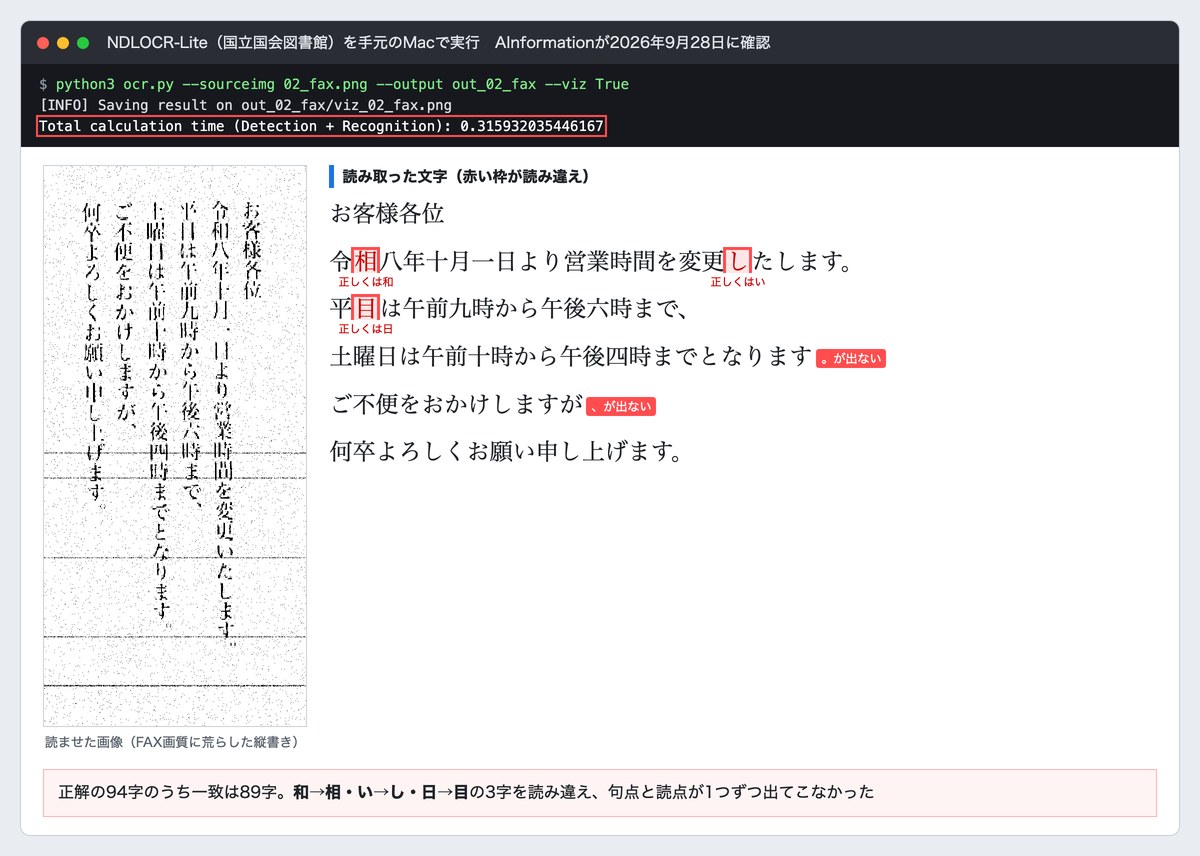The image size is (1200, 856).
Task: Click the heading 読み取った文字
Action: [466, 177]
